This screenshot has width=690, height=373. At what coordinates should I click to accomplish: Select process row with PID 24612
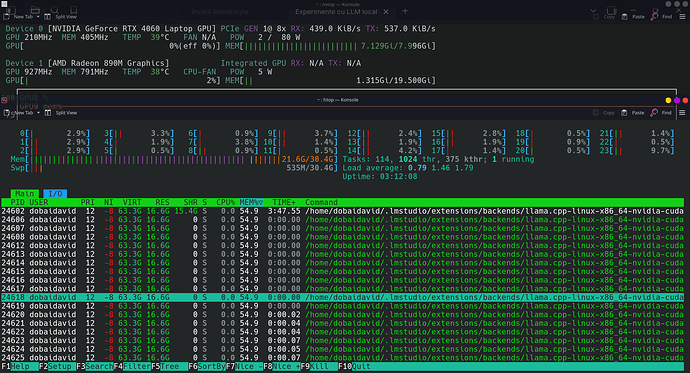tap(342, 245)
